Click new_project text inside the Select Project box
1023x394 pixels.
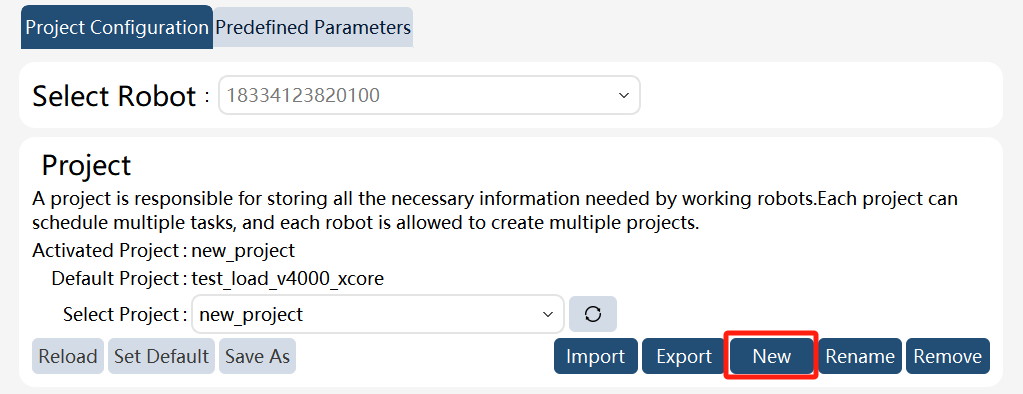point(251,314)
